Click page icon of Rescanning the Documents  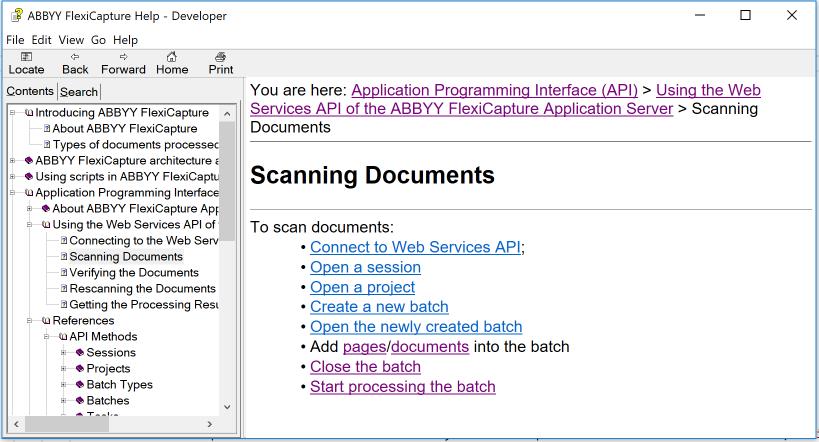tap(64, 288)
